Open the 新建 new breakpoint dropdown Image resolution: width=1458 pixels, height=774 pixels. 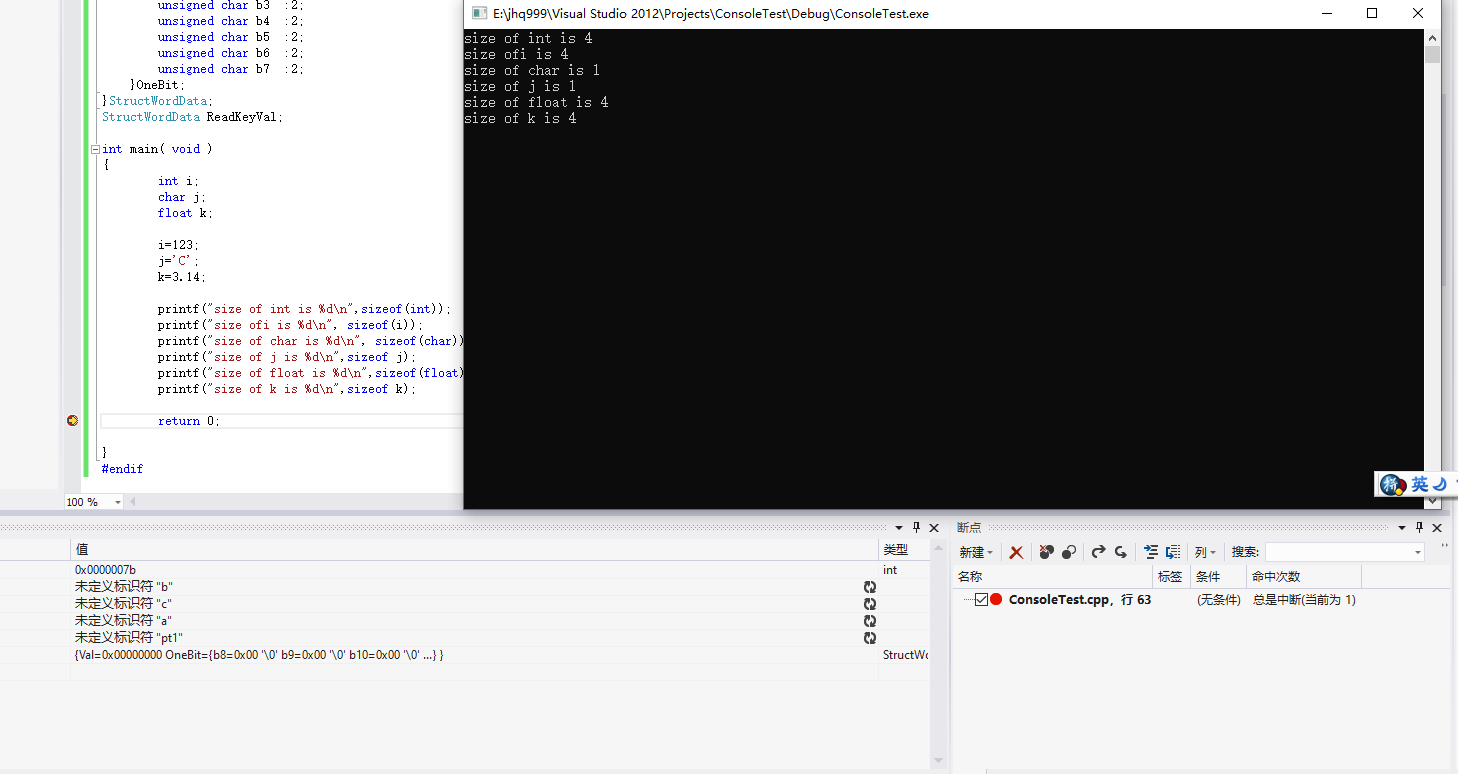pos(976,552)
